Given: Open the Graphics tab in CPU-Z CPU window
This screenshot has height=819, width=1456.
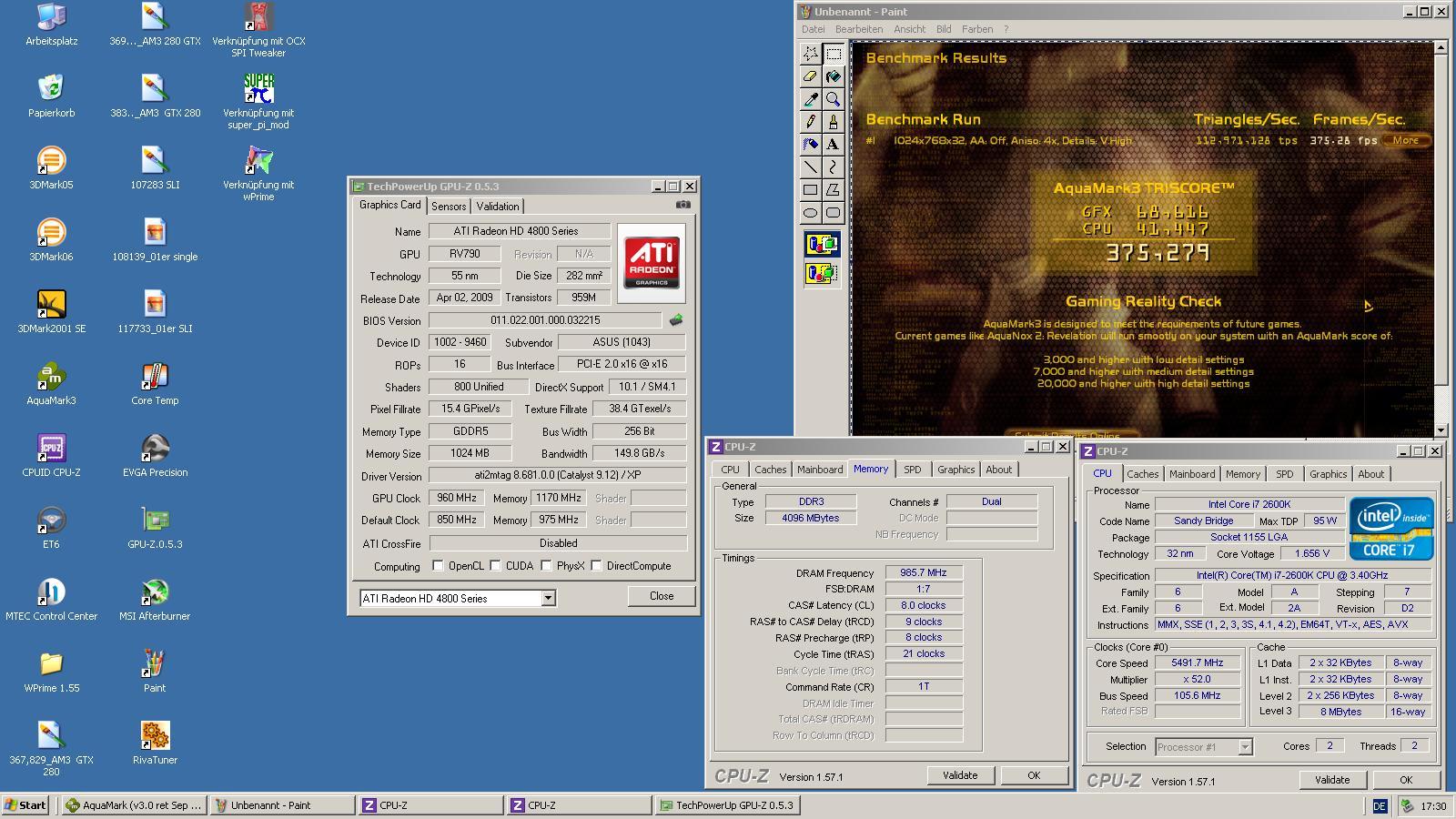Looking at the screenshot, I should point(1328,474).
